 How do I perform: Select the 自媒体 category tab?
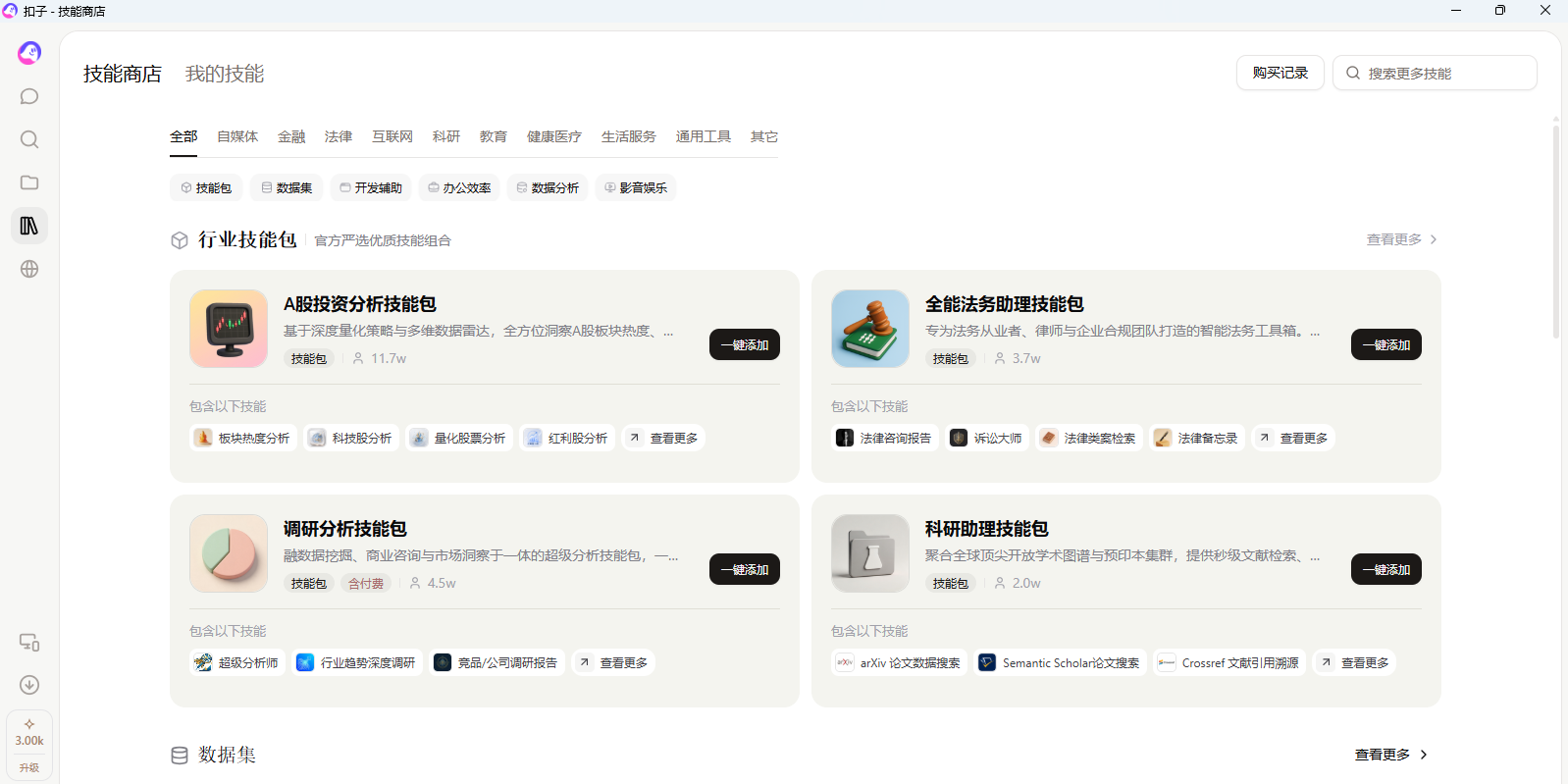click(x=237, y=136)
